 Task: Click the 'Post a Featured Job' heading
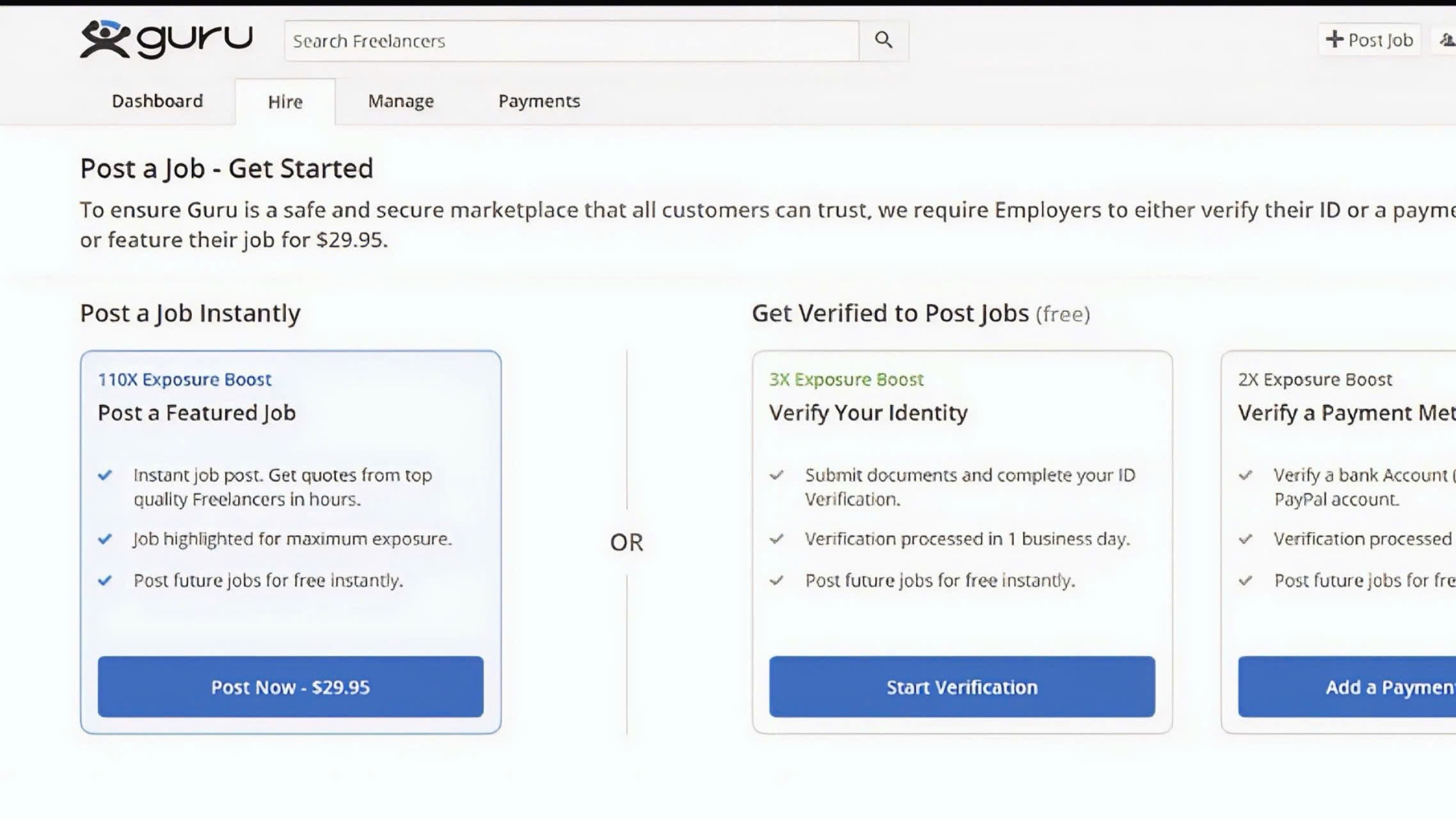tap(197, 413)
